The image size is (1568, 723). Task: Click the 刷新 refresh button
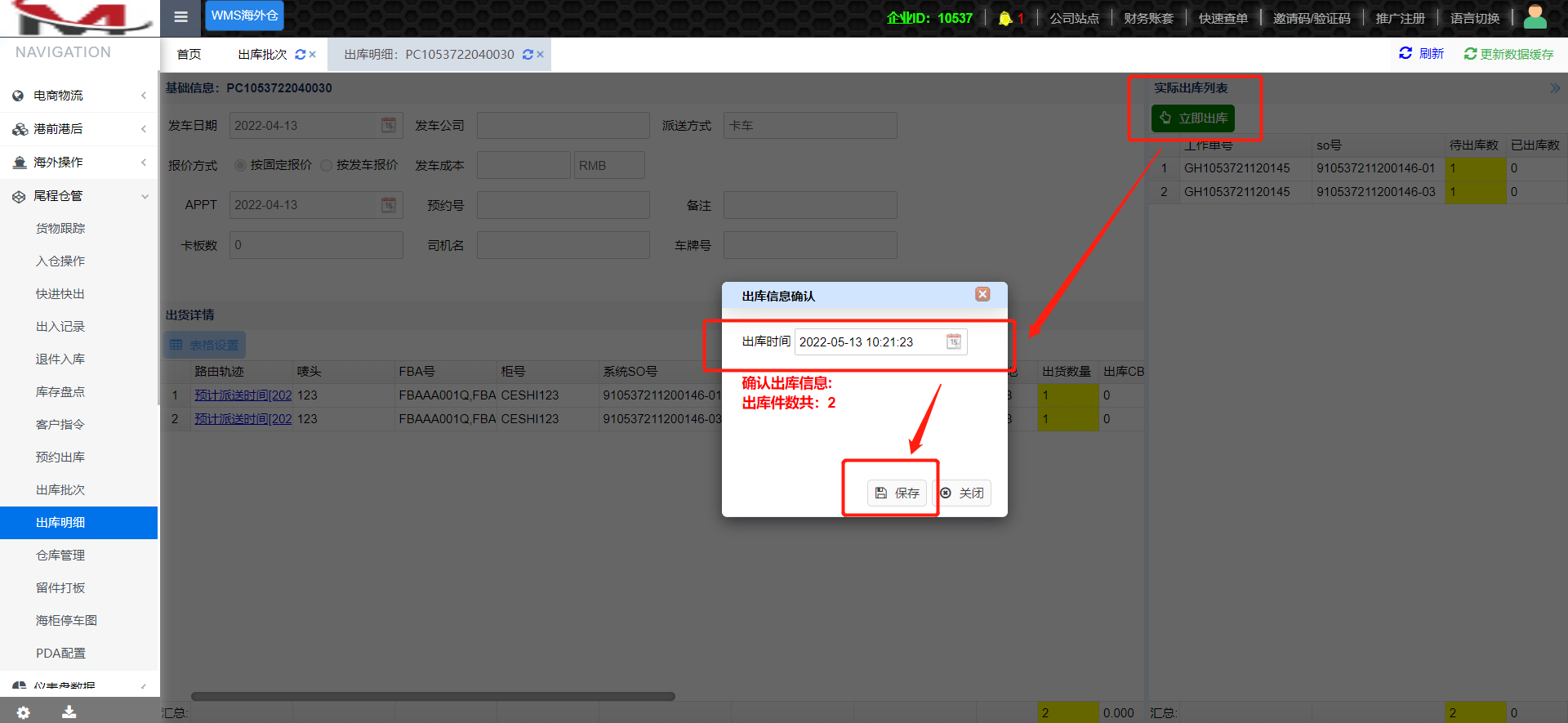coord(1421,54)
